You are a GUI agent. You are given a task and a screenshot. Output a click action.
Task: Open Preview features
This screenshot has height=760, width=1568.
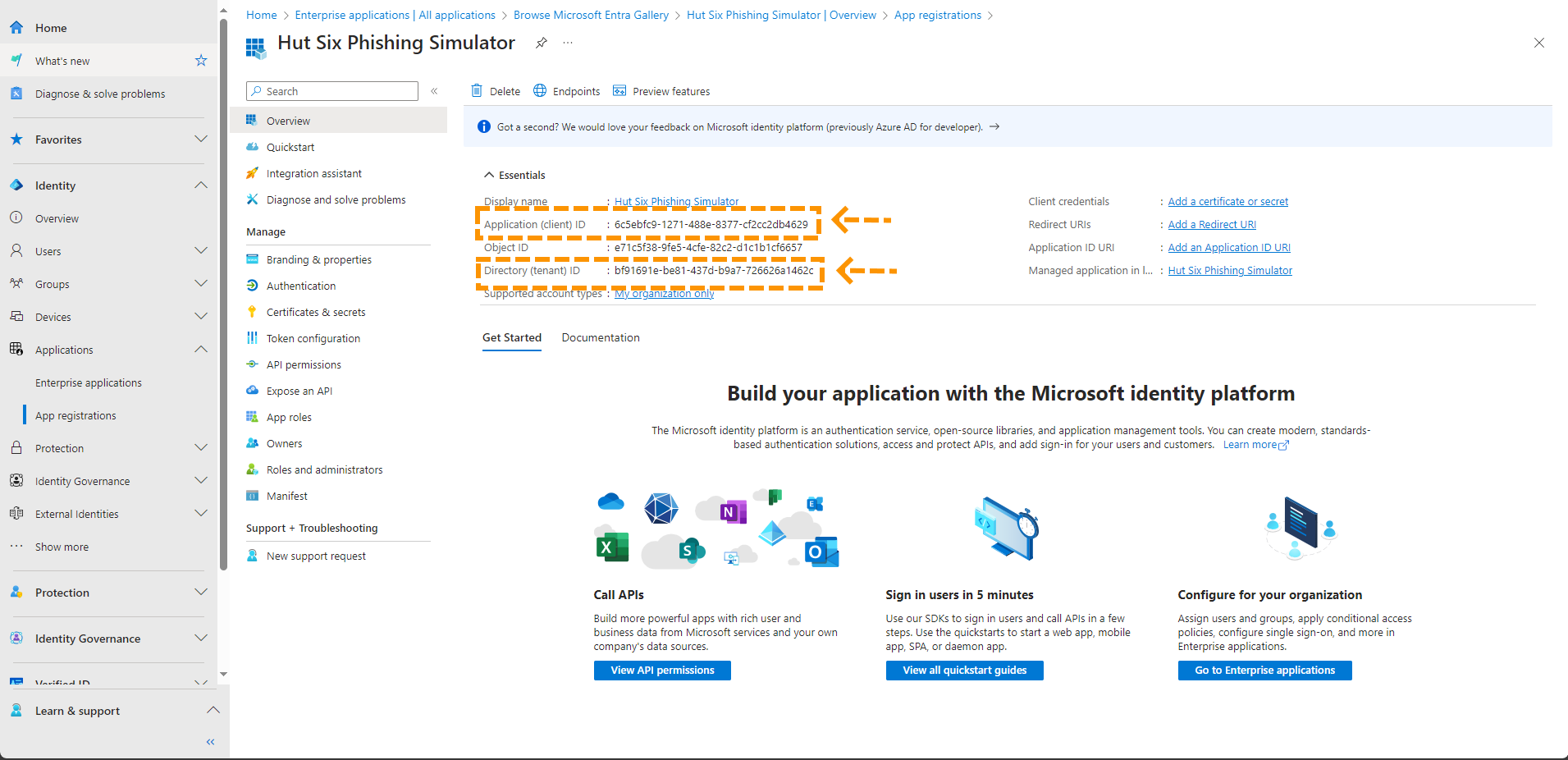[x=661, y=91]
